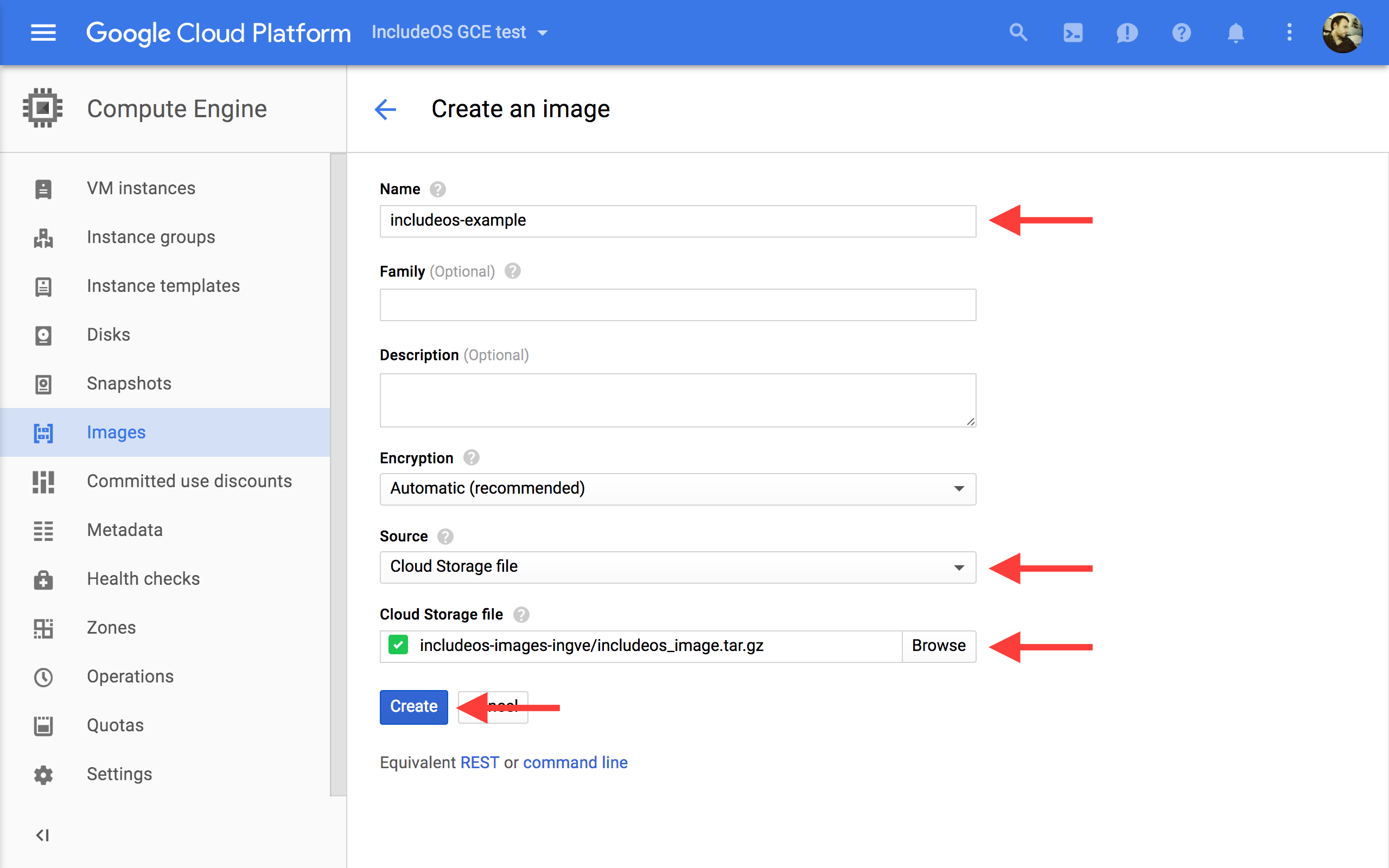Open the Source dropdown

677,567
